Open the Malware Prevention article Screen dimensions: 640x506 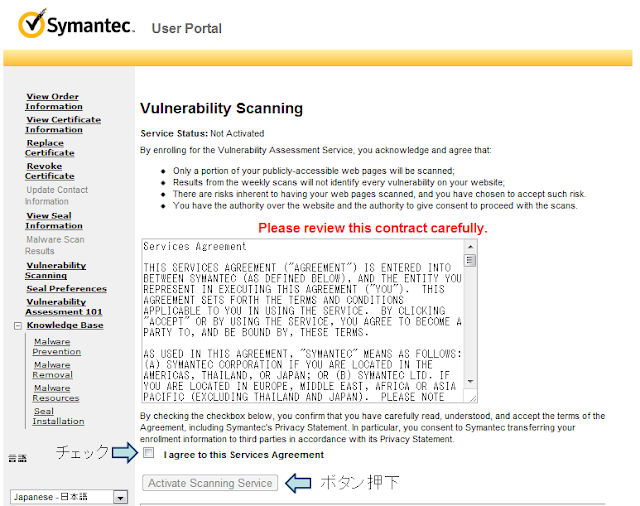57,346
